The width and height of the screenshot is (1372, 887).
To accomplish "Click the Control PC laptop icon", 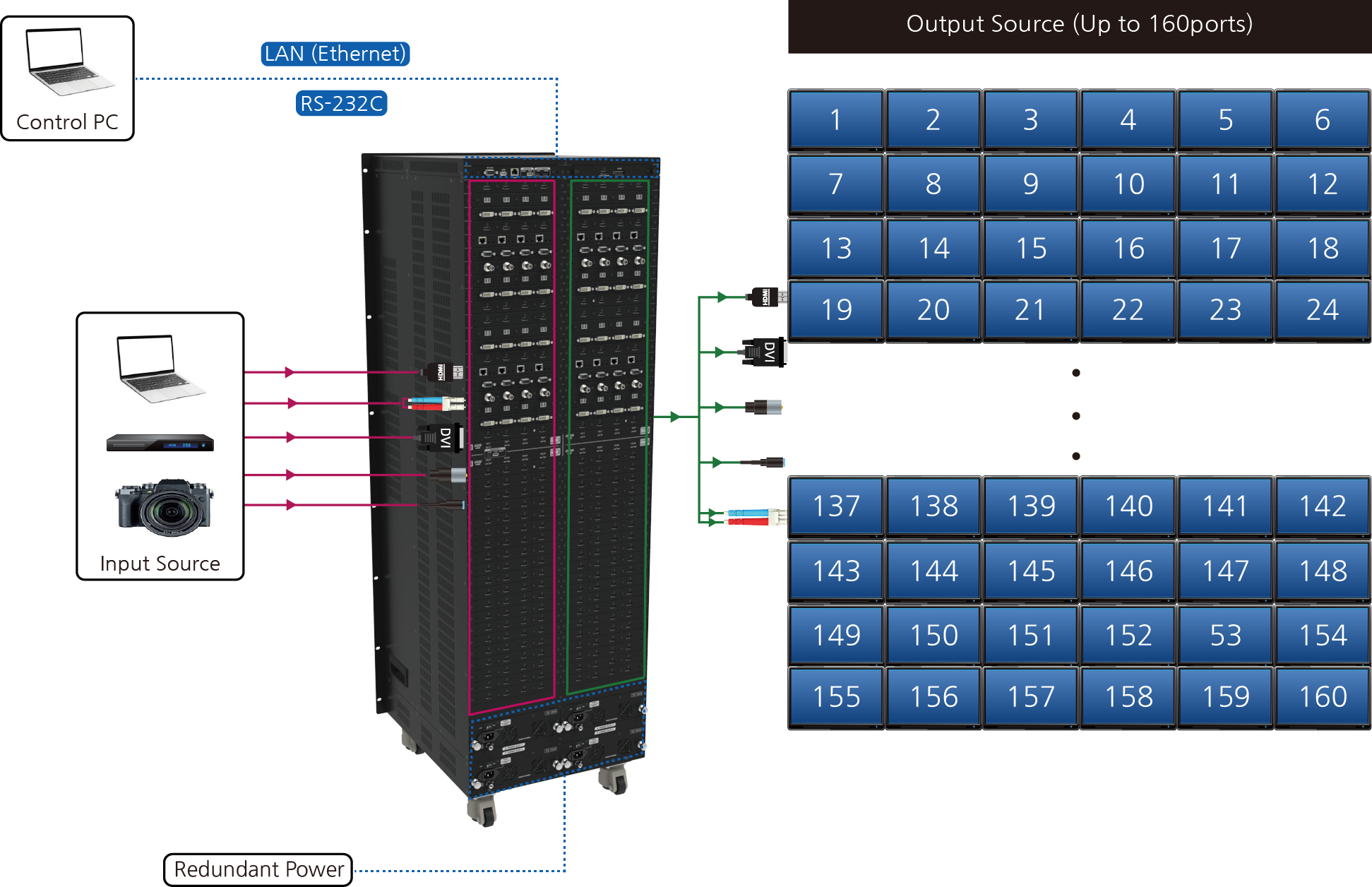I will 68,61.
